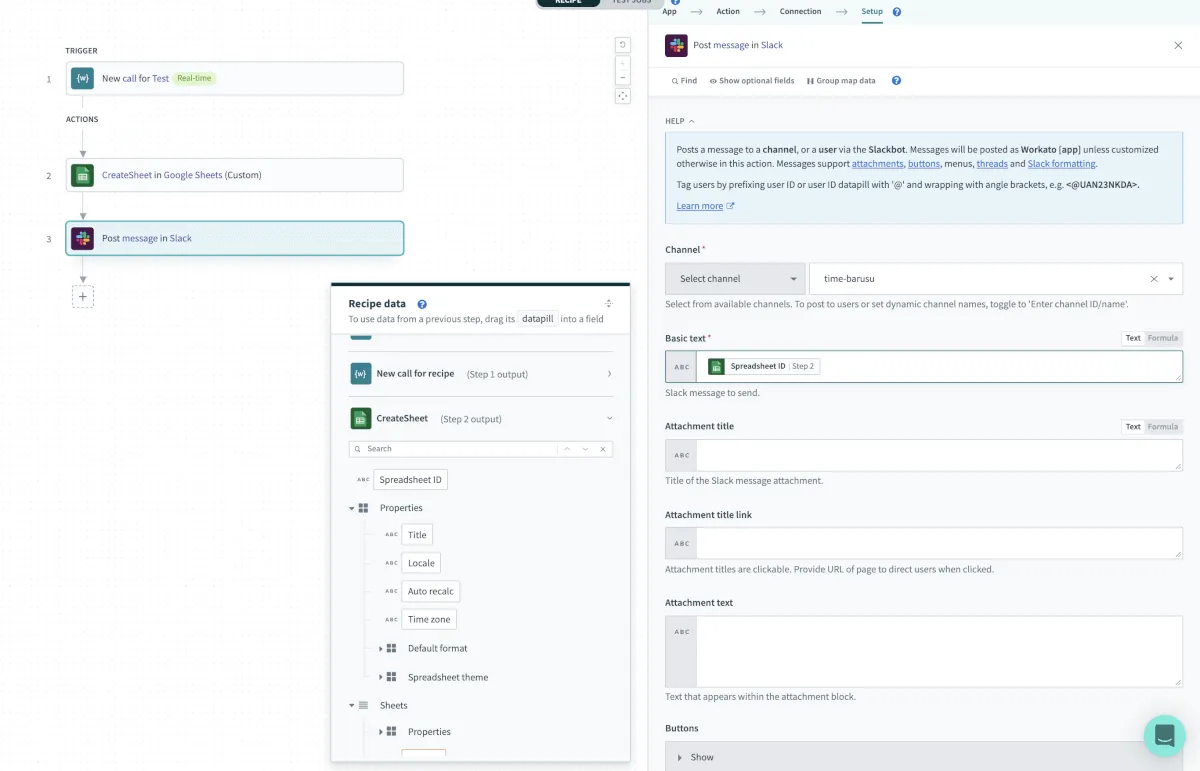Click the resize icon of Recipe data panel
The width and height of the screenshot is (1200, 771).
(609, 303)
